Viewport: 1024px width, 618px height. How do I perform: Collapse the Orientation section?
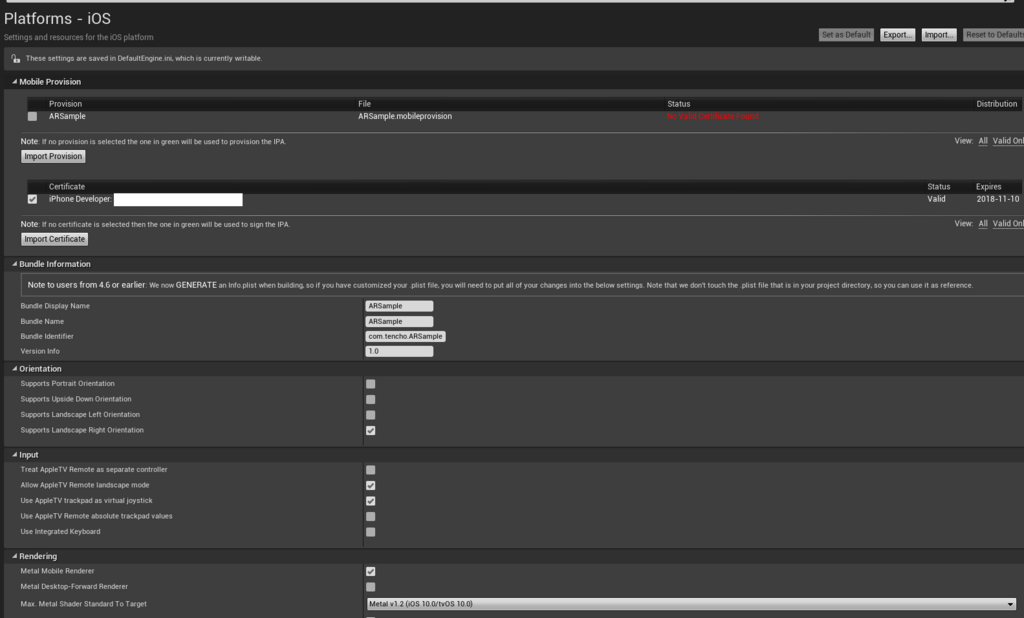(x=14, y=368)
